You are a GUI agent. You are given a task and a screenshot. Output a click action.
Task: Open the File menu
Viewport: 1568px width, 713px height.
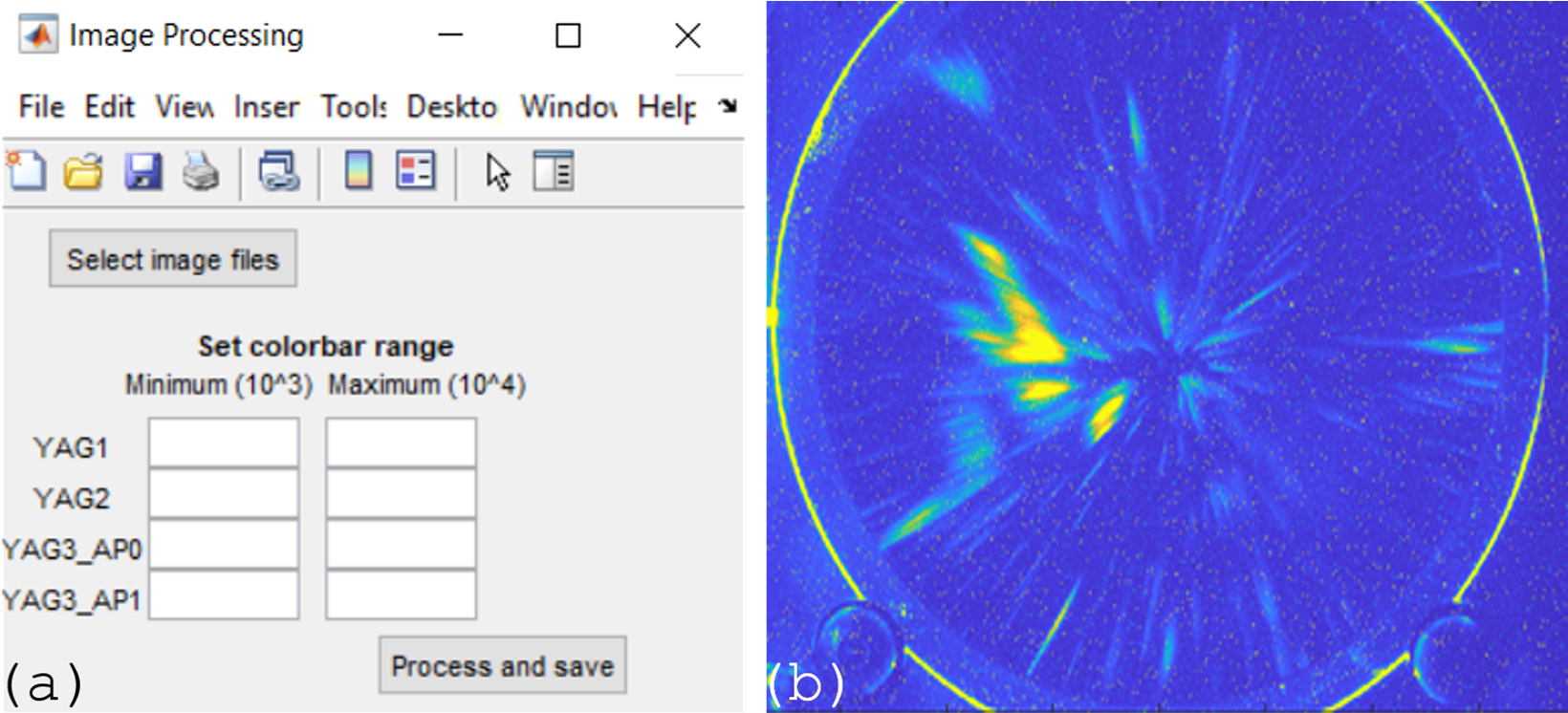pos(42,106)
